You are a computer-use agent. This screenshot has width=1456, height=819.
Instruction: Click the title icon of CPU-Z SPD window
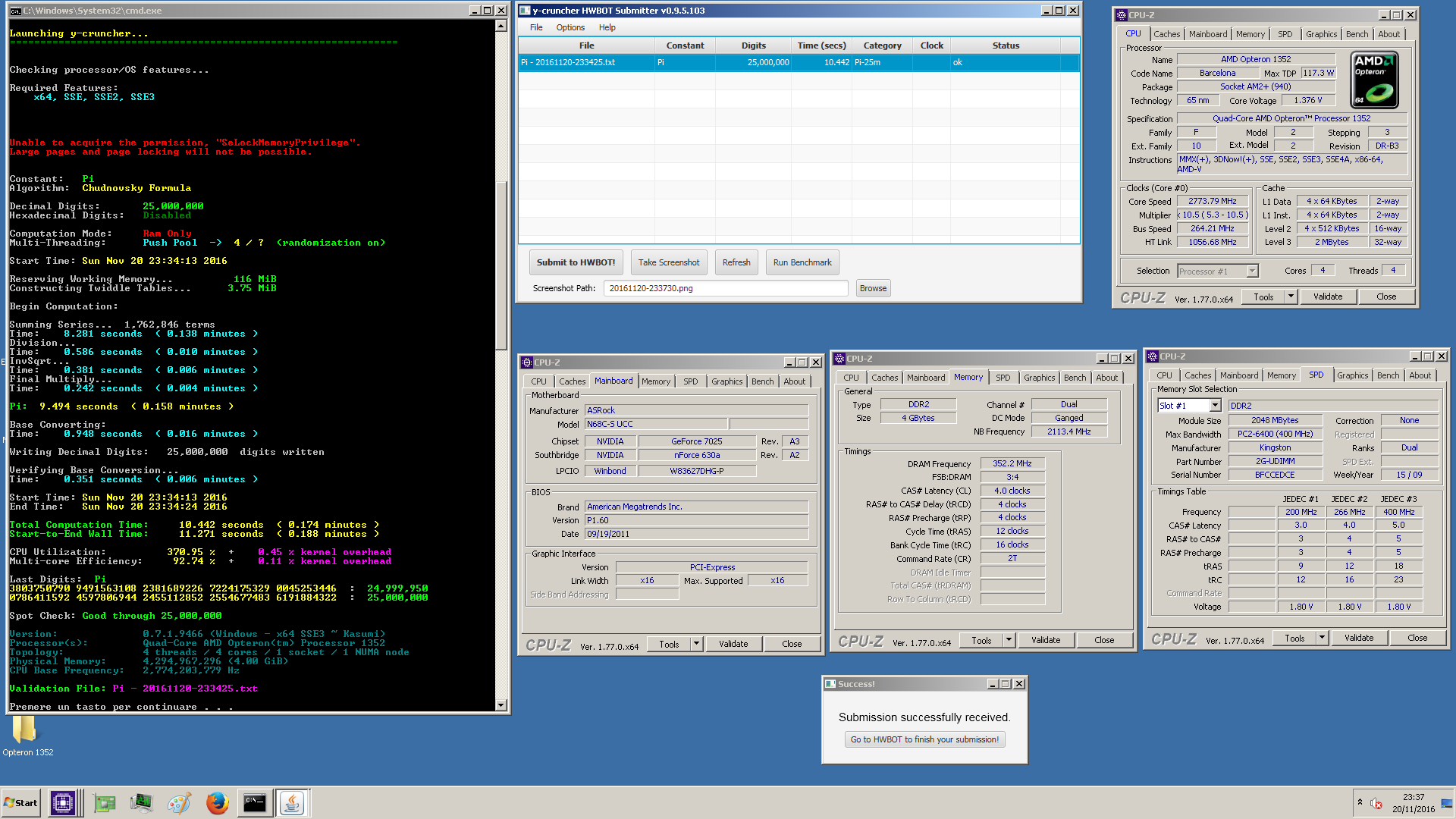1153,356
